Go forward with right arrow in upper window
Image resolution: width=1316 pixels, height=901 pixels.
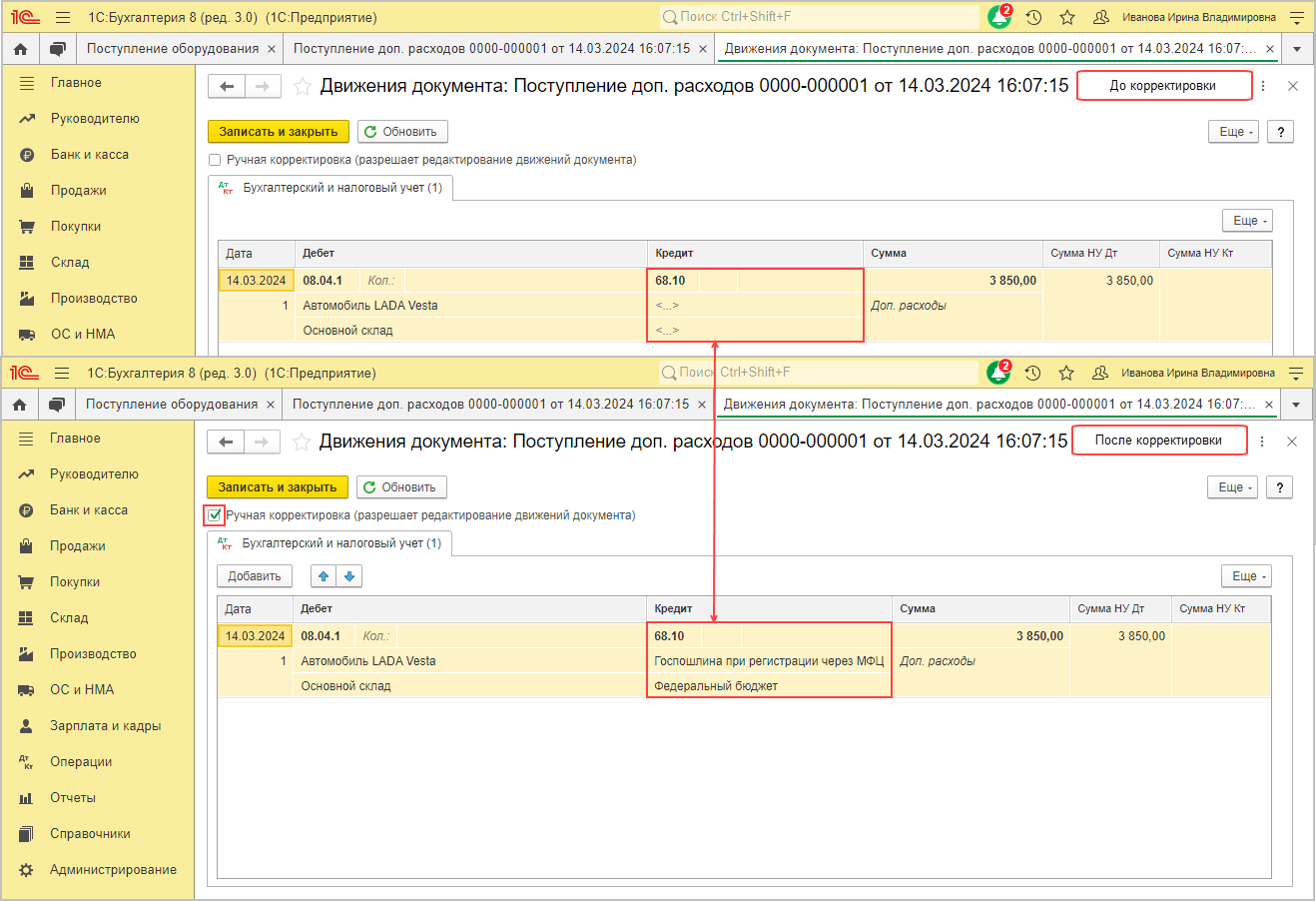(x=263, y=87)
